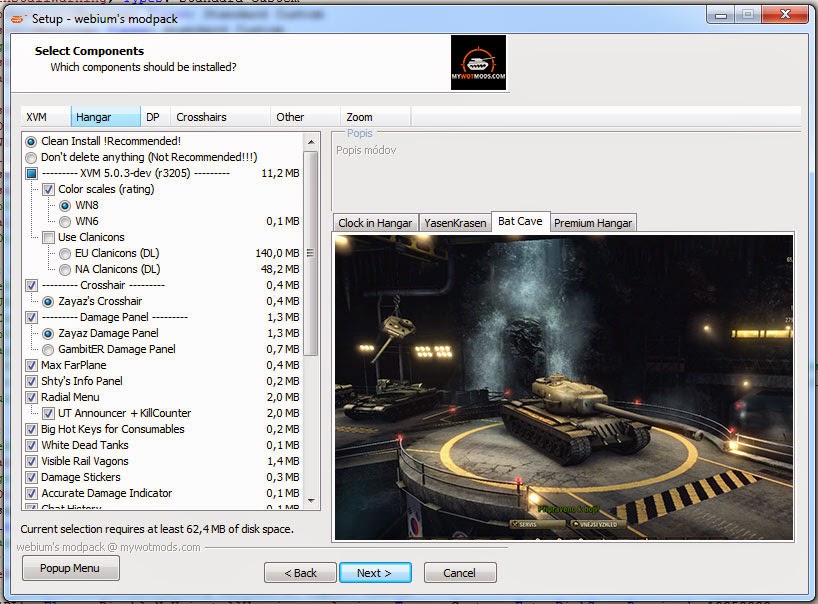818x604 pixels.
Task: Open the DP tab
Action: (155, 117)
